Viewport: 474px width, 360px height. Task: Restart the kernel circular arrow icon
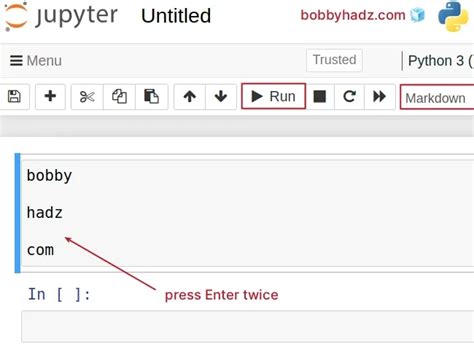coord(349,97)
